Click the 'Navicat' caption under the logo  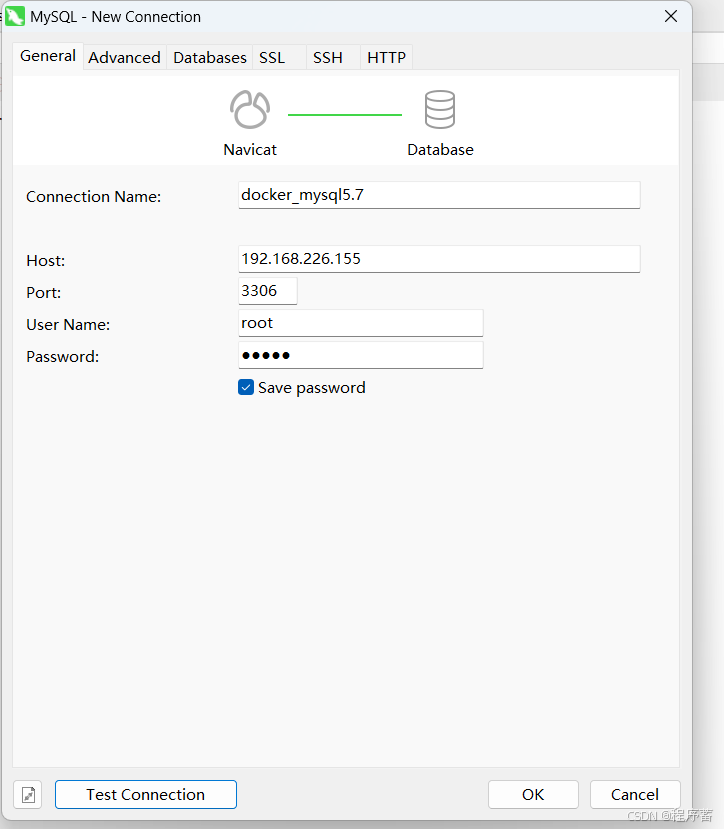point(250,150)
